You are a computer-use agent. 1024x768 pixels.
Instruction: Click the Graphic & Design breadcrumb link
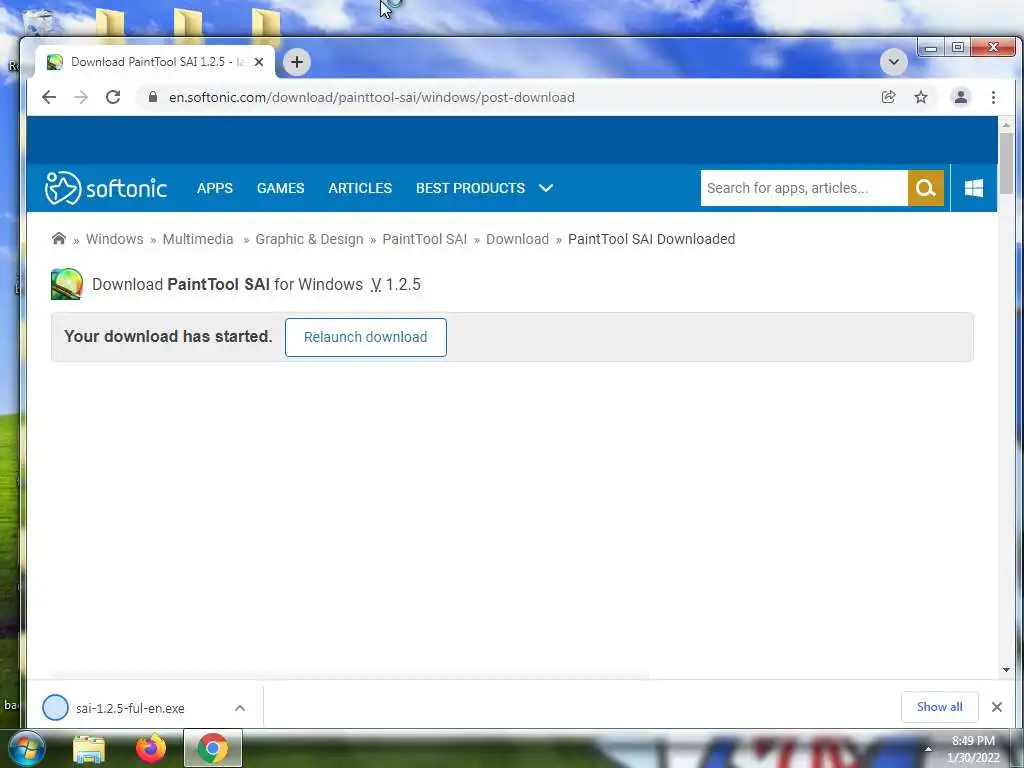tap(309, 239)
